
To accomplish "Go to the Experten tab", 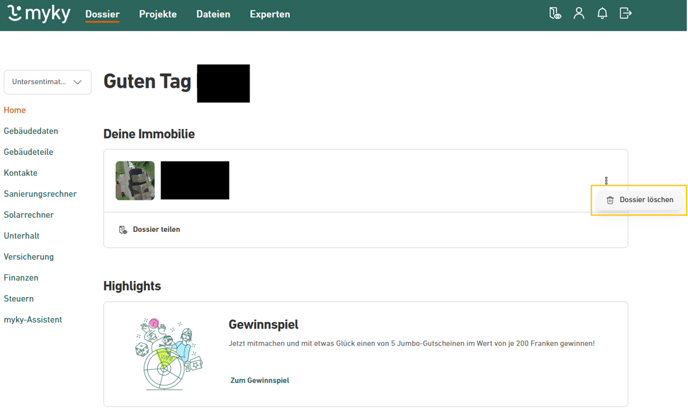I will pyautogui.click(x=270, y=15).
